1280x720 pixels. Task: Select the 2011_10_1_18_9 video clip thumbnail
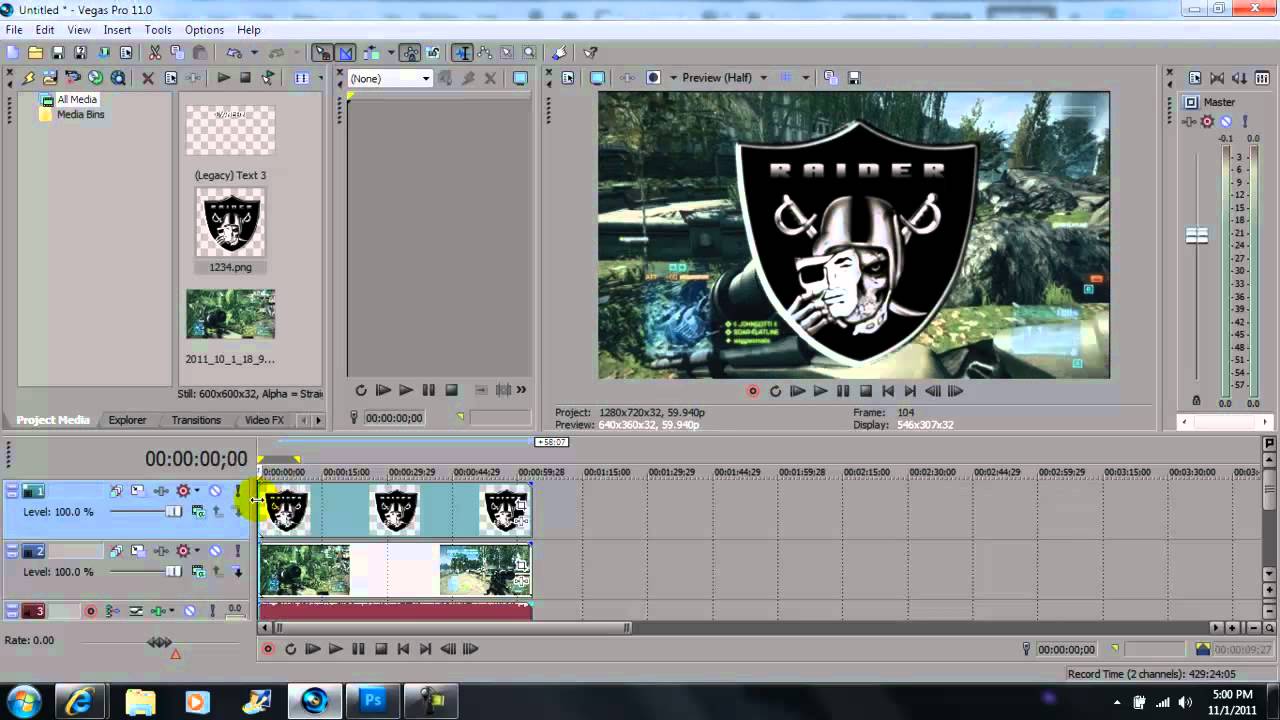pyautogui.click(x=230, y=315)
